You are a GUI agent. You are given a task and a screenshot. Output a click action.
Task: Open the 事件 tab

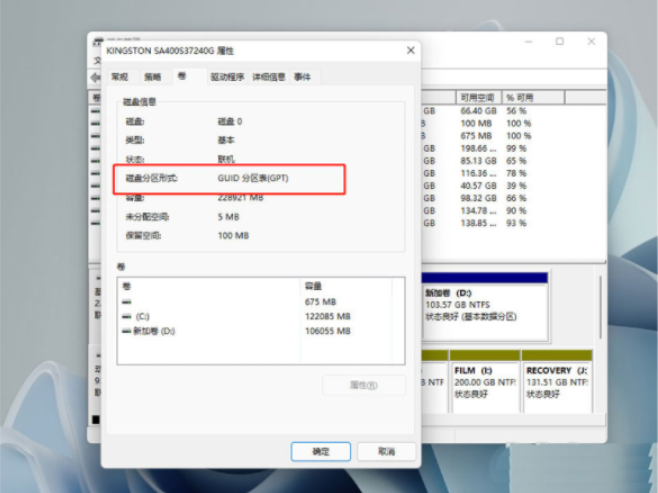click(x=302, y=77)
